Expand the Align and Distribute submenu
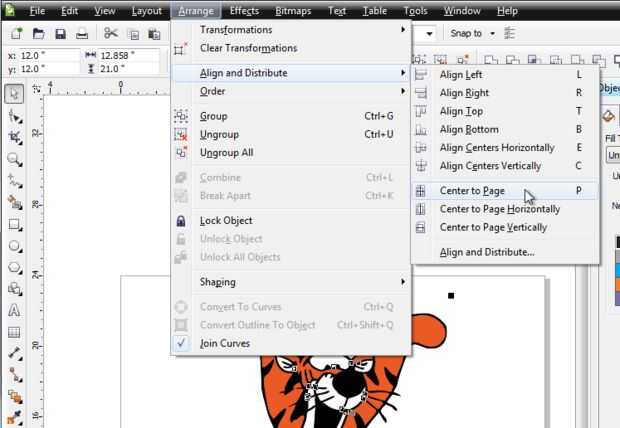This screenshot has width=620, height=428. pyautogui.click(x=292, y=73)
